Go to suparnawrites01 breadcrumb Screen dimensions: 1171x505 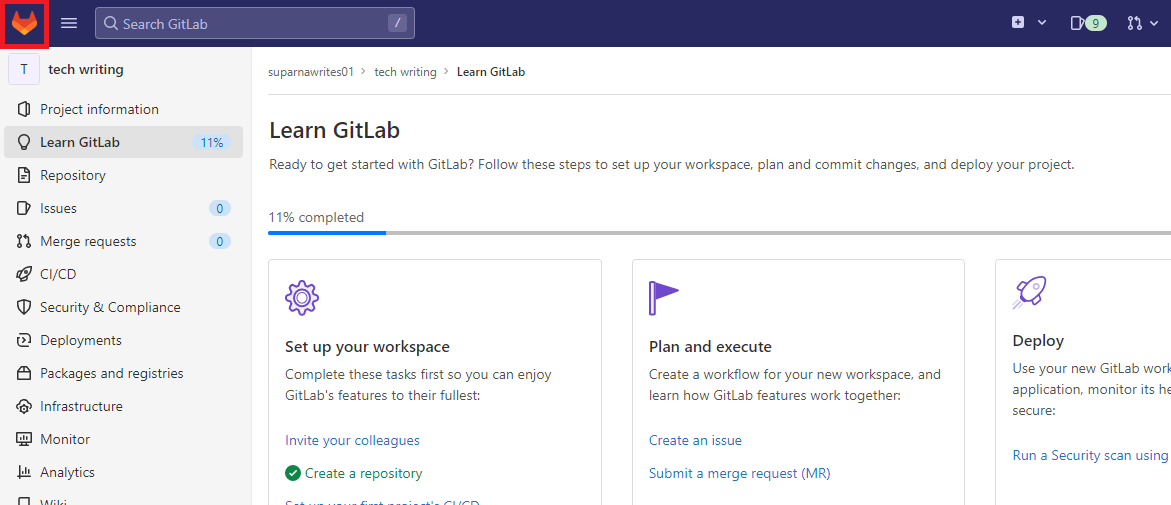311,72
